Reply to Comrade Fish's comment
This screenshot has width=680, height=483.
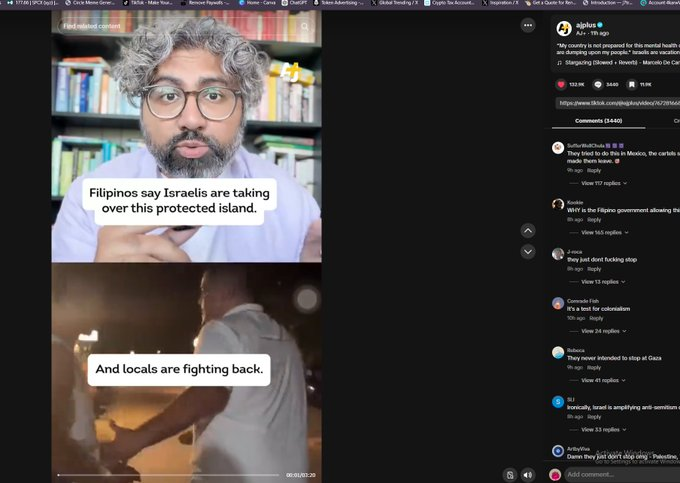596,319
